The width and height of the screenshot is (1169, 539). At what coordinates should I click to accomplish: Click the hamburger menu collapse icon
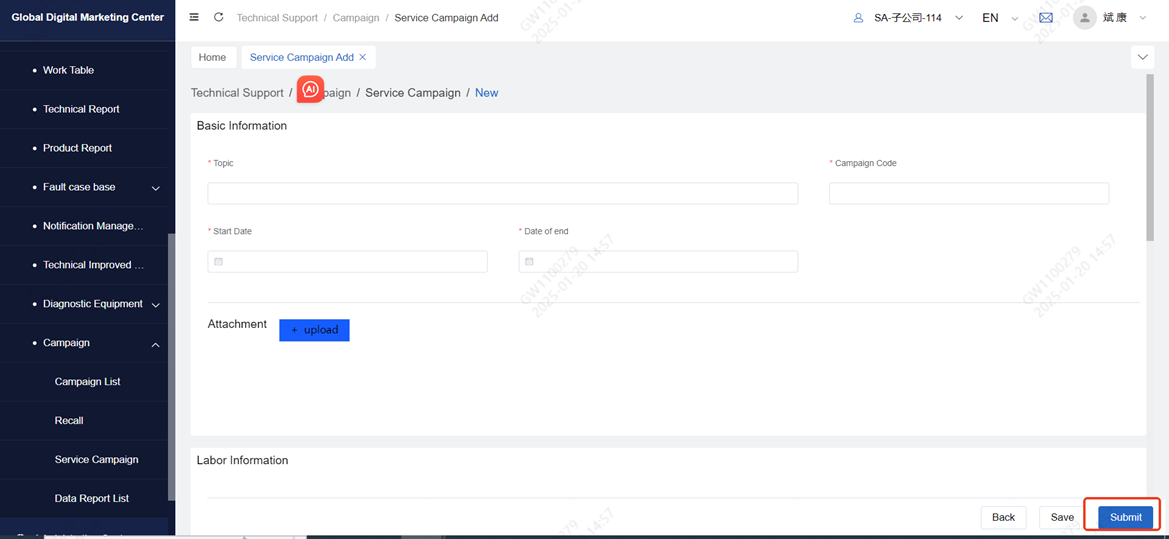[194, 18]
